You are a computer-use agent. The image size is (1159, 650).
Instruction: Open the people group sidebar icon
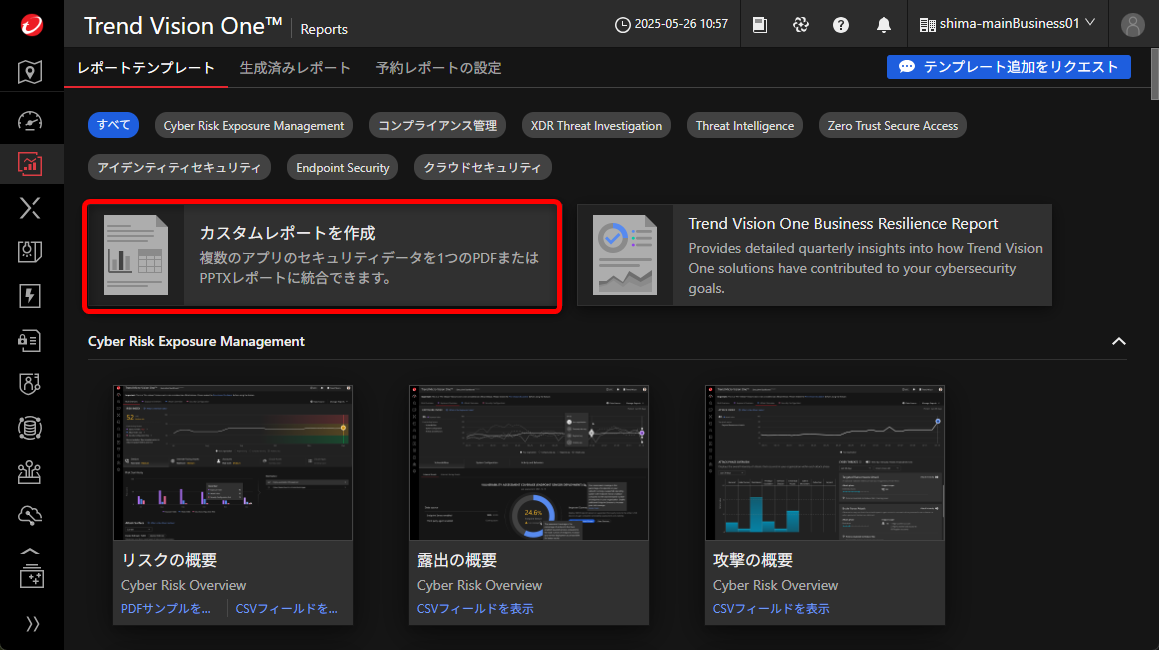[30, 472]
